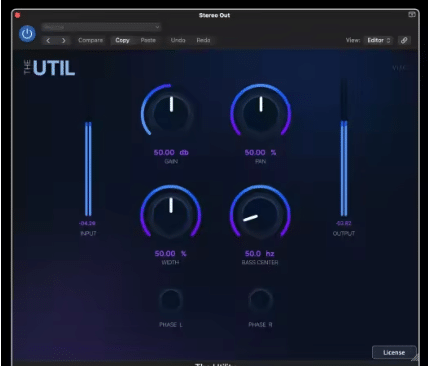
Task: Click the 50.00 db gain value
Action: point(171,153)
